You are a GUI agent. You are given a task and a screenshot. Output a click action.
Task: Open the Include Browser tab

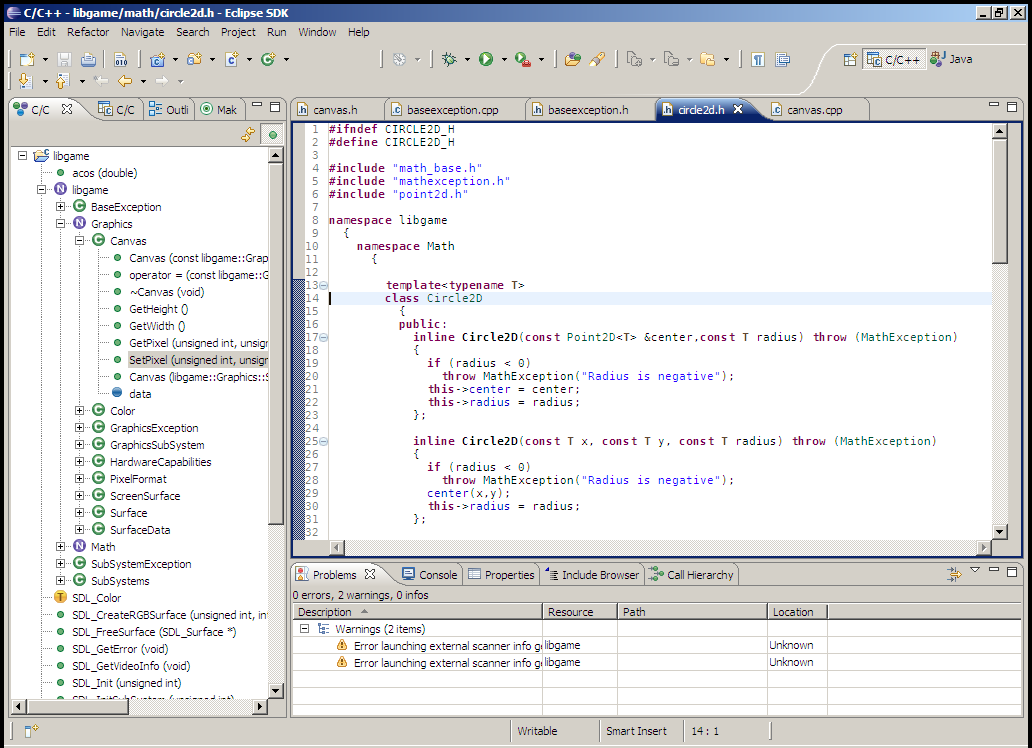click(x=592, y=574)
